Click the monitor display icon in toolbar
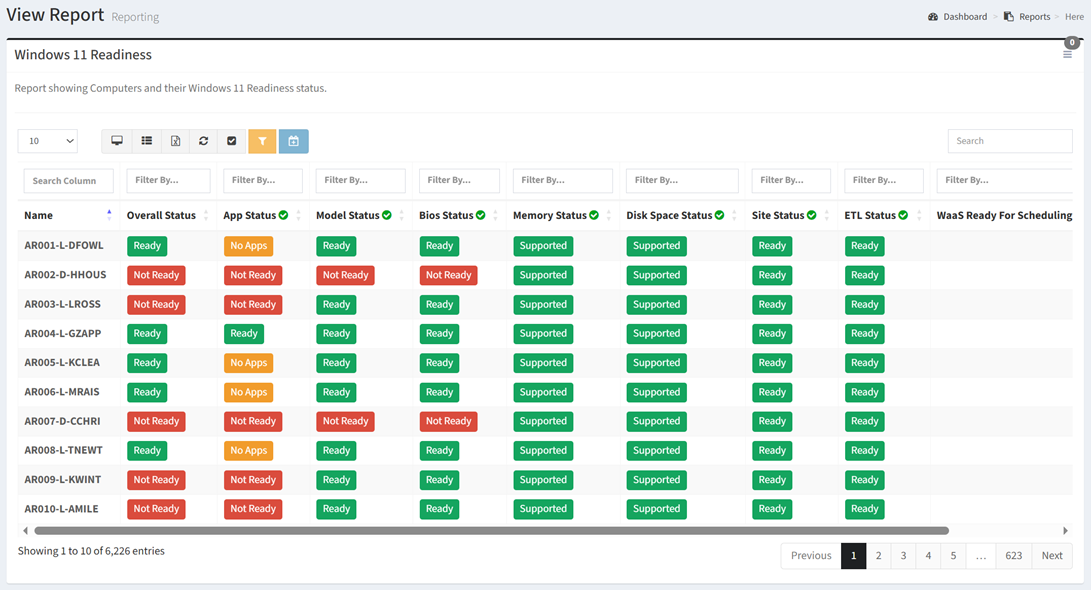Screen dimensions: 1091x590 (117, 141)
